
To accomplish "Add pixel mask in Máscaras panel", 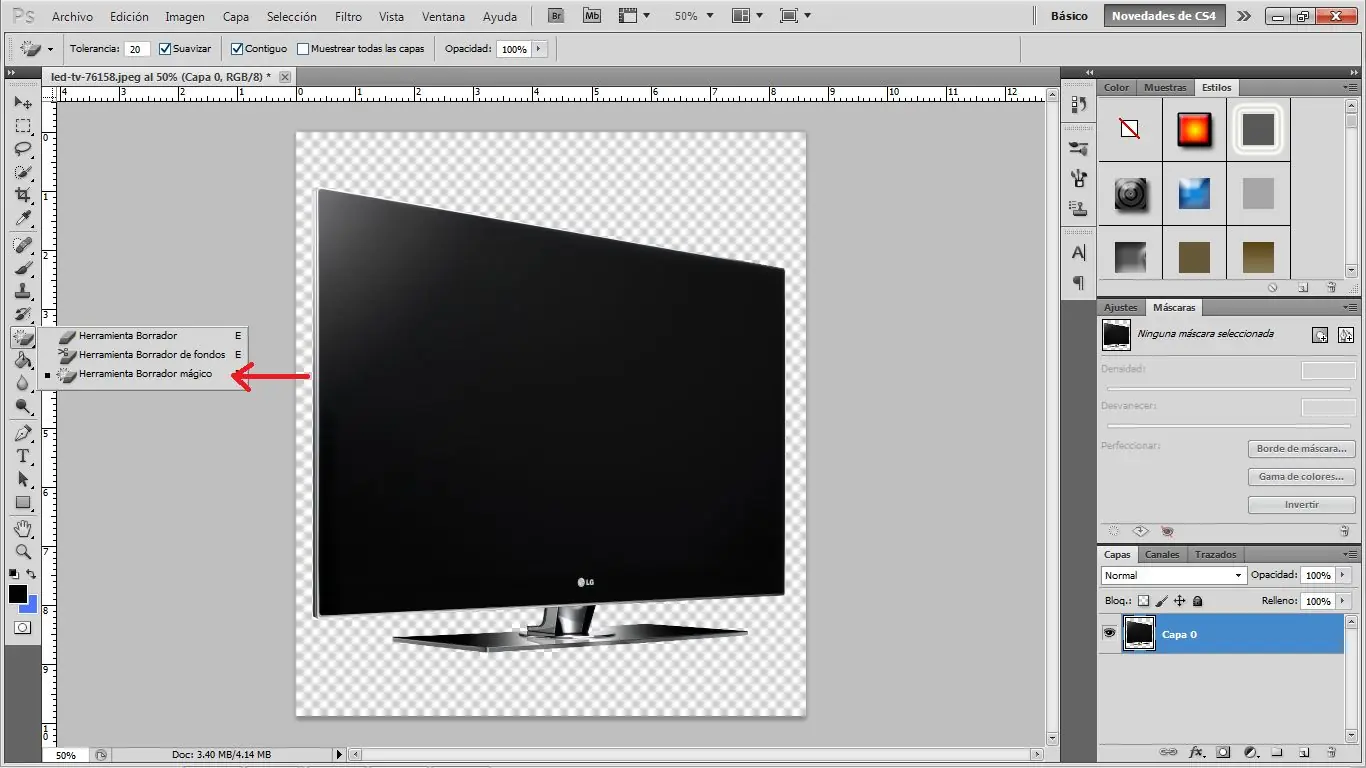I will click(x=1320, y=335).
